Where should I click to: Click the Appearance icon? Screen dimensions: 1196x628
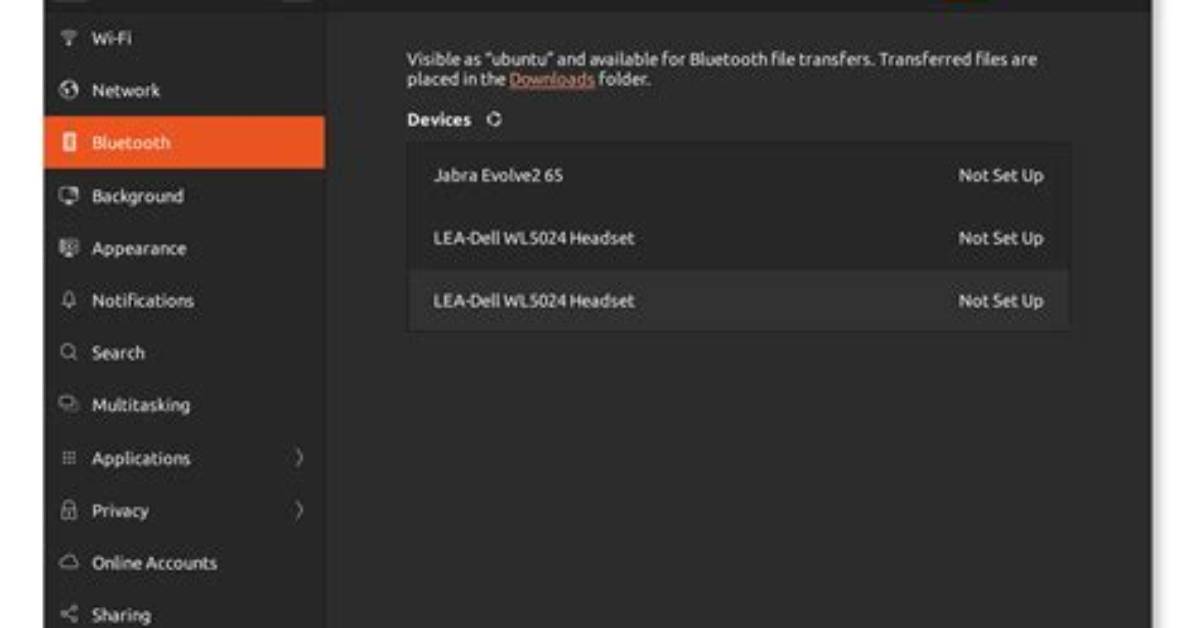(69, 248)
